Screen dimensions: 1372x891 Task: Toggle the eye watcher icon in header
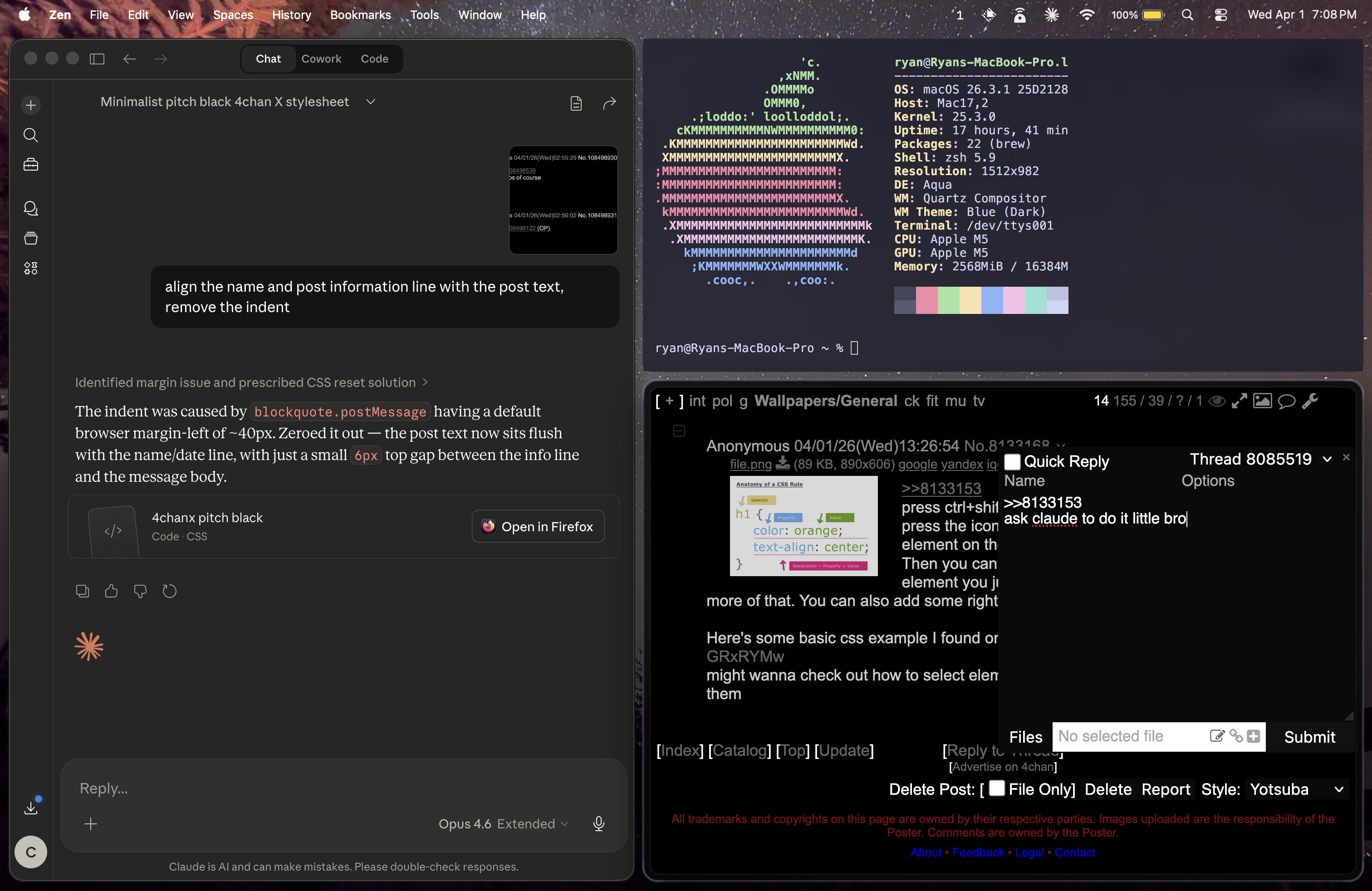point(1216,401)
